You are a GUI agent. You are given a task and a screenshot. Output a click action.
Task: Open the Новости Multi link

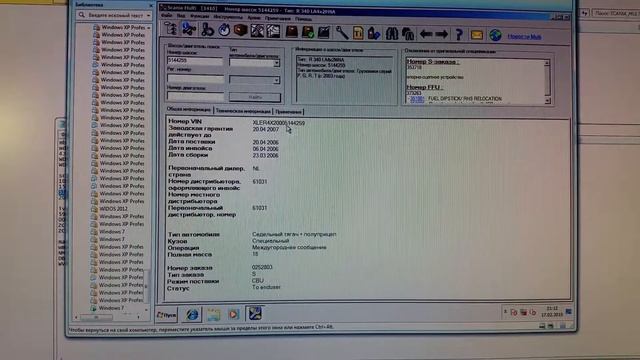click(524, 37)
